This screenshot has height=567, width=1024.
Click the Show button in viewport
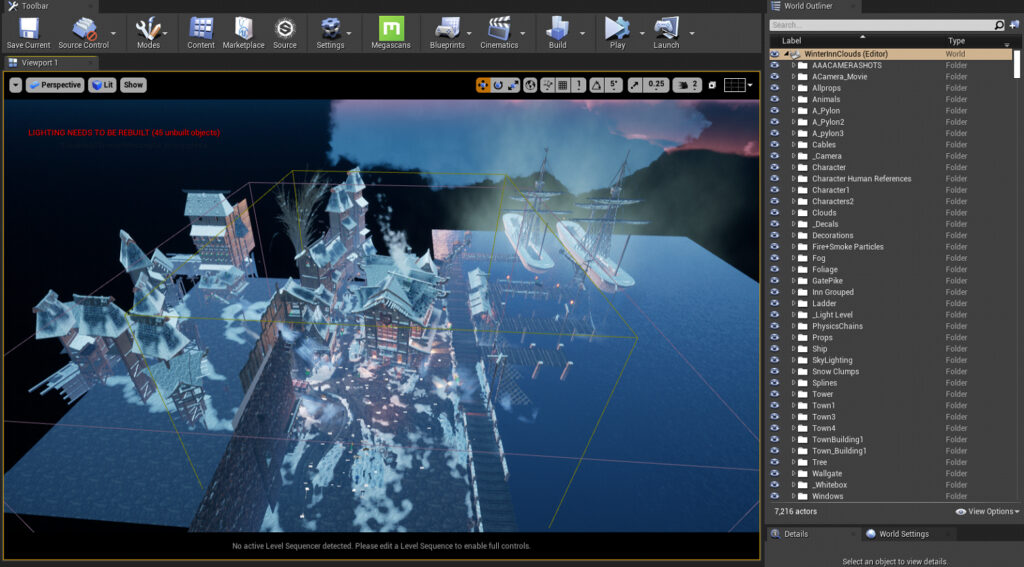(x=133, y=85)
